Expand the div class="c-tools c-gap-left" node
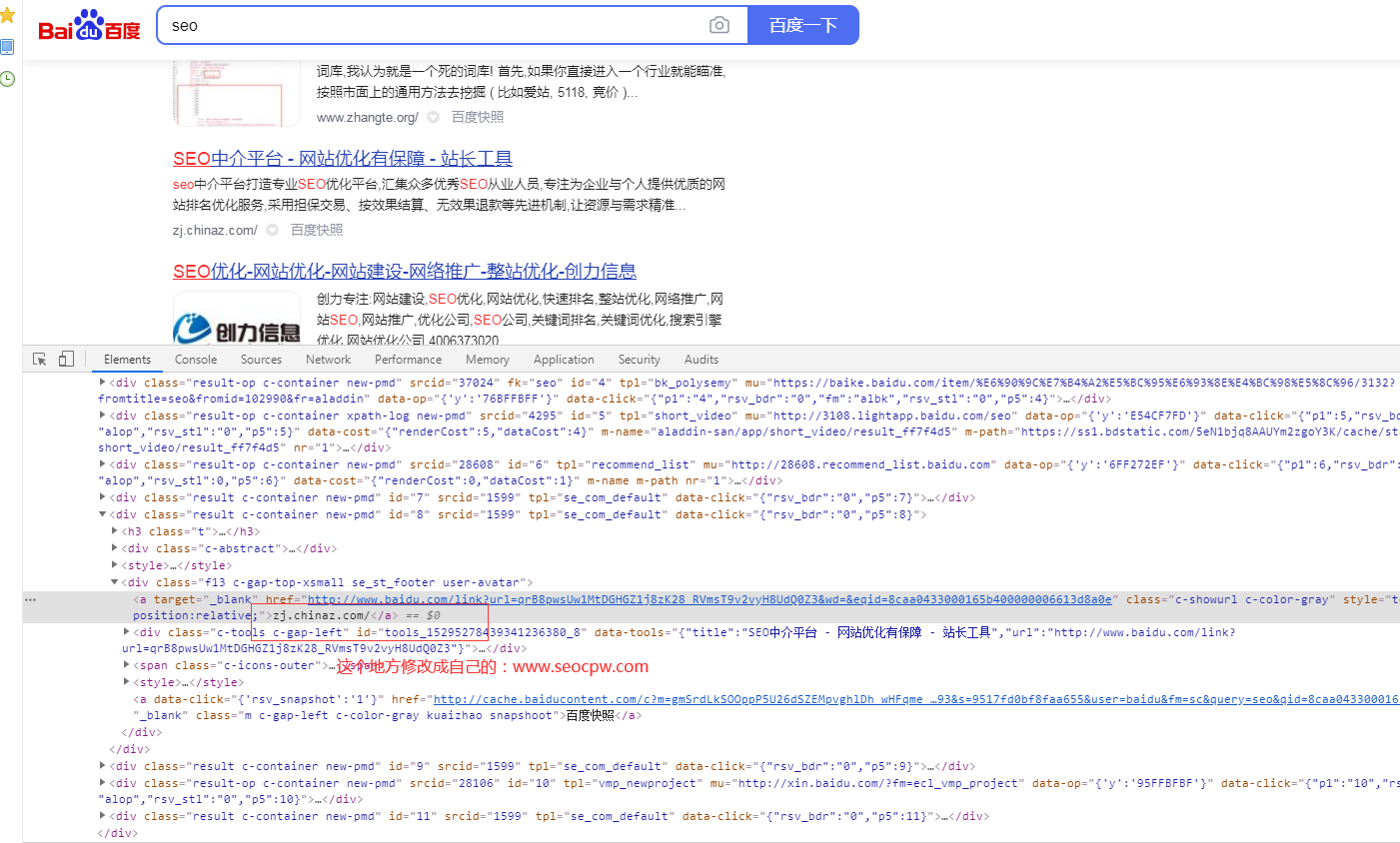This screenshot has height=843, width=1400. (x=127, y=632)
